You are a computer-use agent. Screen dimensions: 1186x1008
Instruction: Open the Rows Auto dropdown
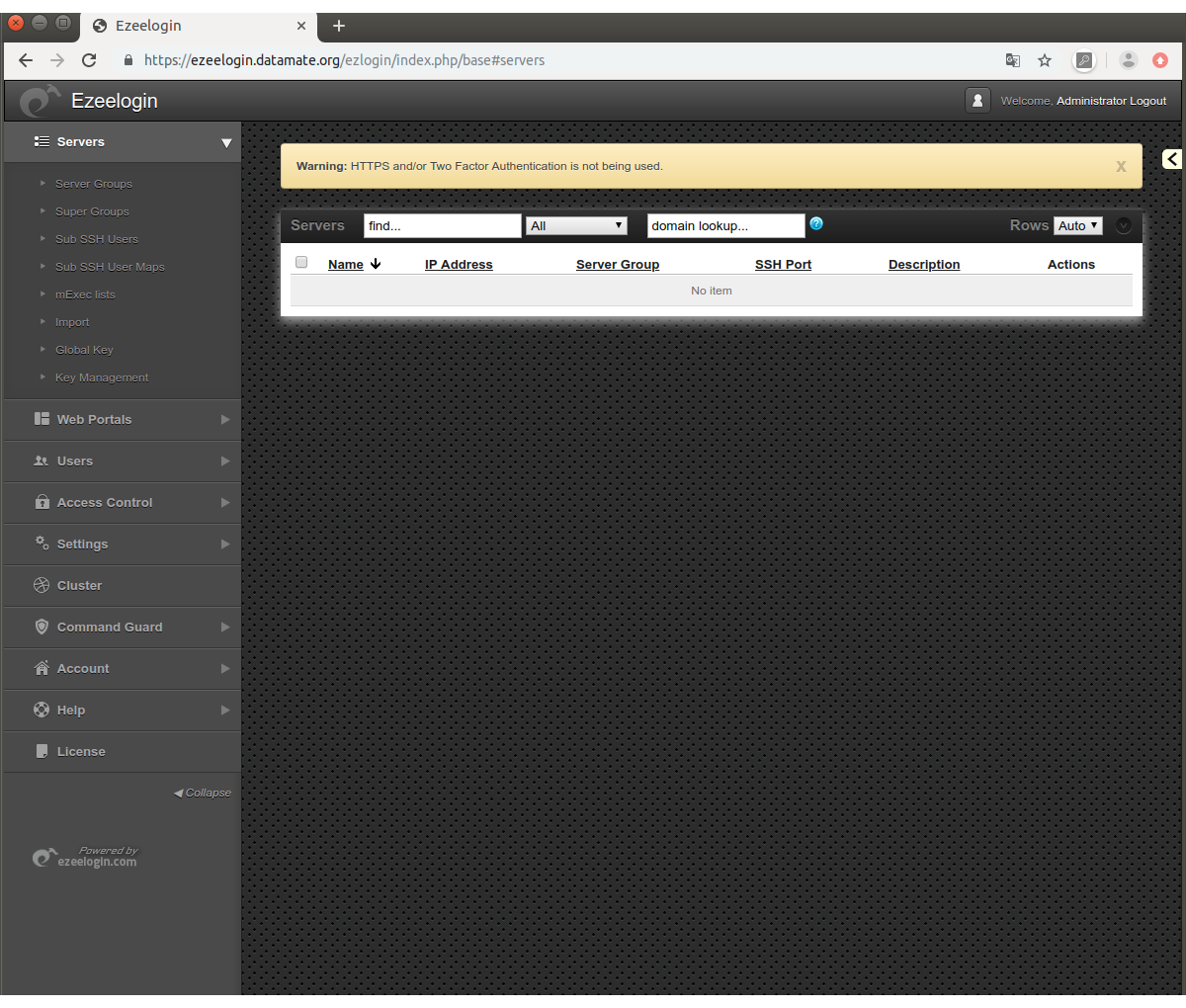(1077, 226)
